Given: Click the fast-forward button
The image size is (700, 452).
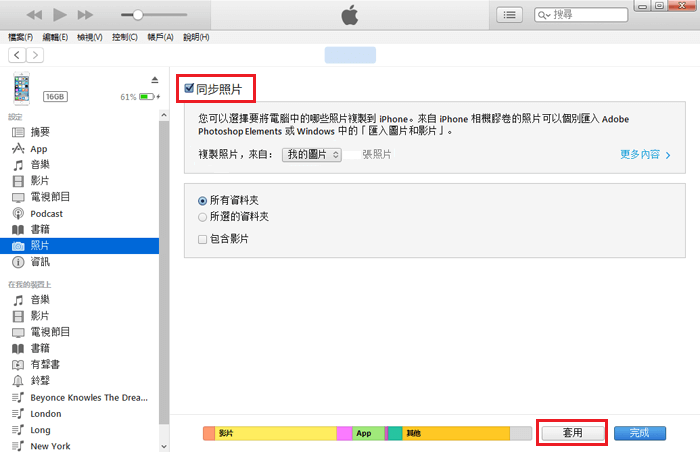Looking at the screenshot, I should (x=85, y=15).
